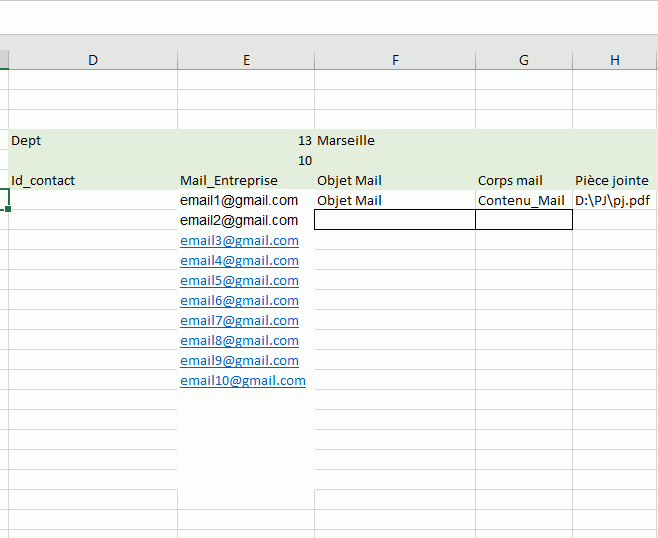Click the email4@gmail.com link
The image size is (658, 538).
point(239,260)
